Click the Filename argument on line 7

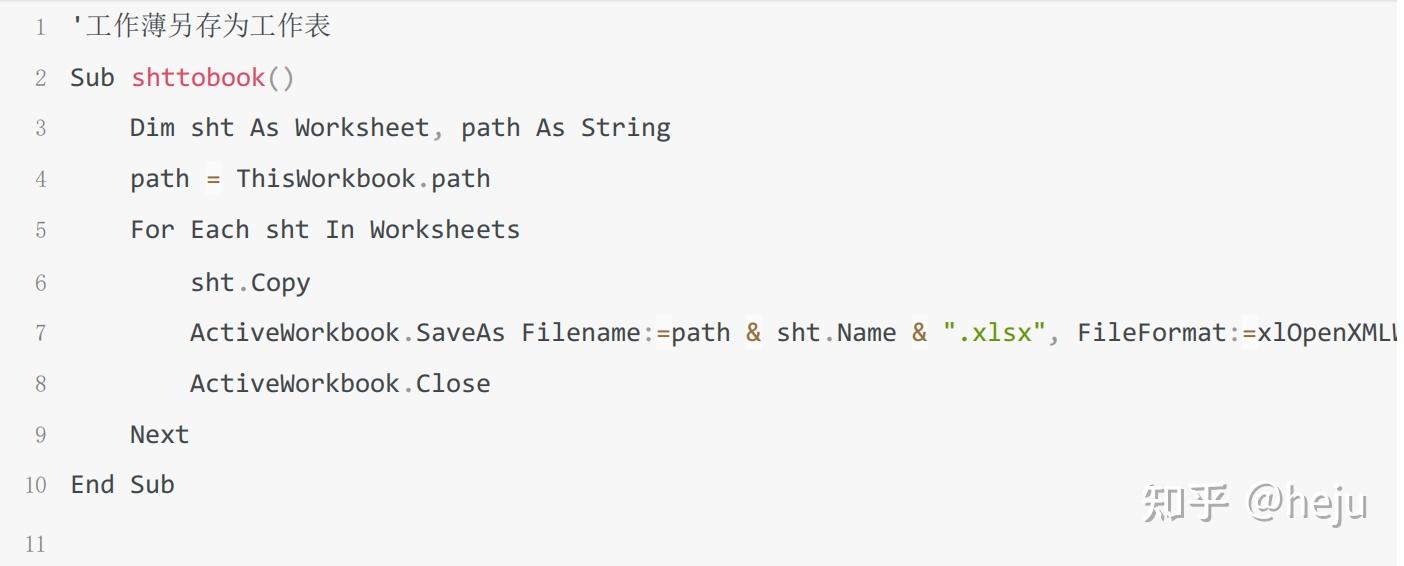click(580, 333)
